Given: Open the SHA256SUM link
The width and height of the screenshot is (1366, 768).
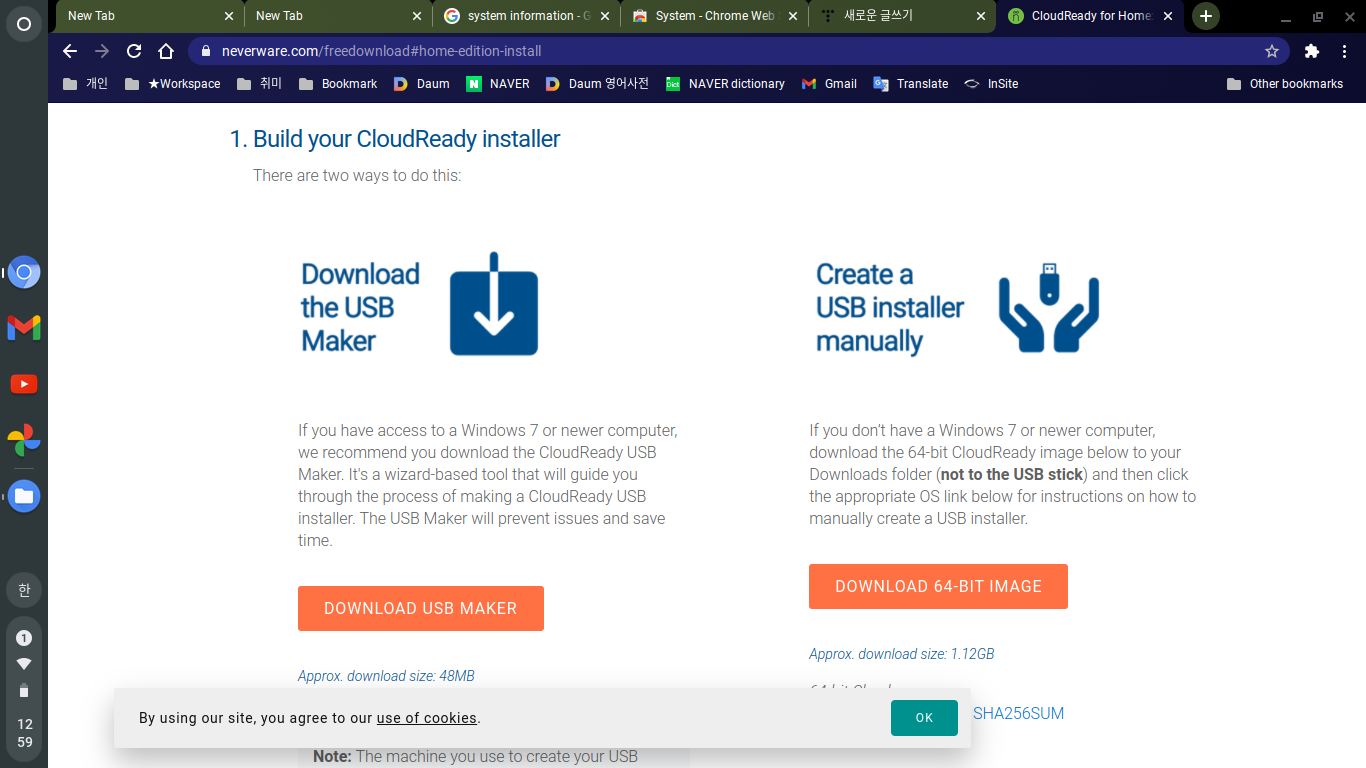Looking at the screenshot, I should pos(1018,714).
